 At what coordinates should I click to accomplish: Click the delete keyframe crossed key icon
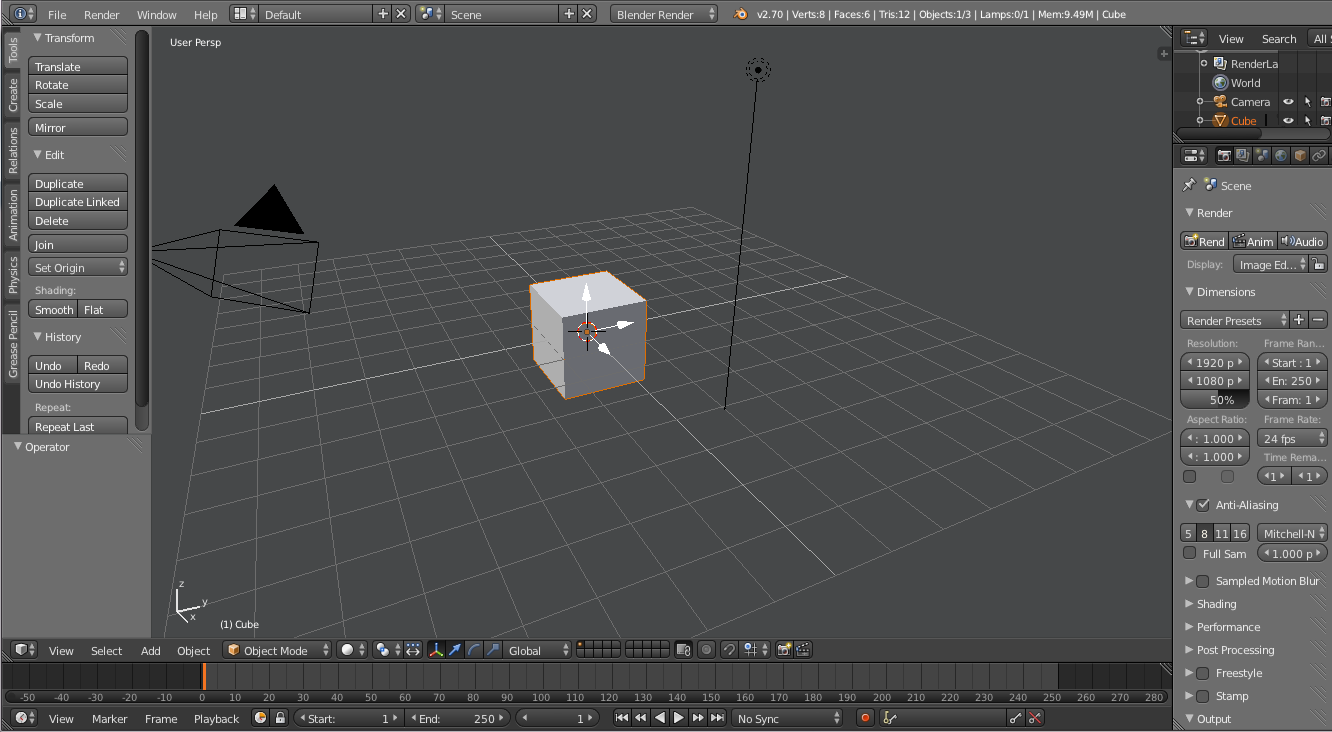click(x=1035, y=718)
